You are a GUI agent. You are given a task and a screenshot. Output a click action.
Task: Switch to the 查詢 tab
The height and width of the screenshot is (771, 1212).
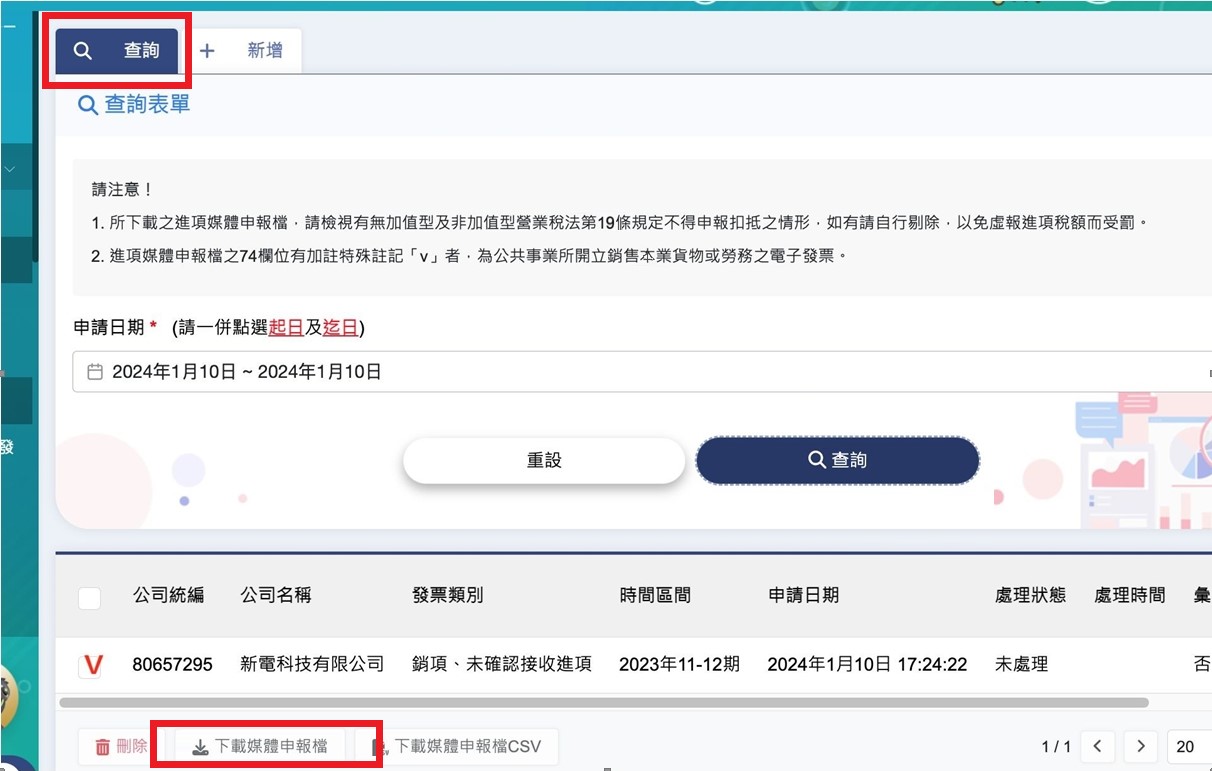tap(117, 50)
